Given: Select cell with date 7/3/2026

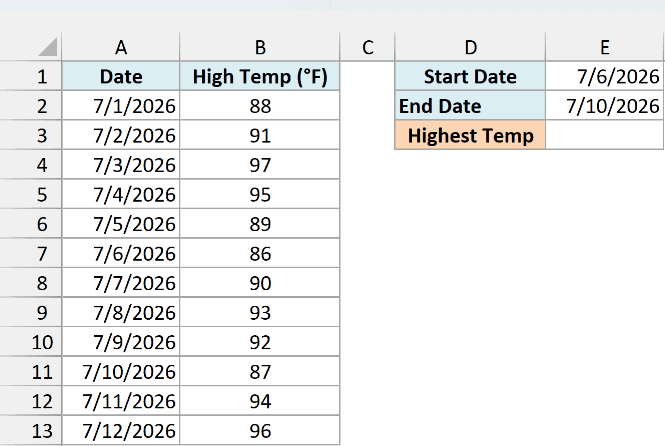Looking at the screenshot, I should tap(121, 164).
